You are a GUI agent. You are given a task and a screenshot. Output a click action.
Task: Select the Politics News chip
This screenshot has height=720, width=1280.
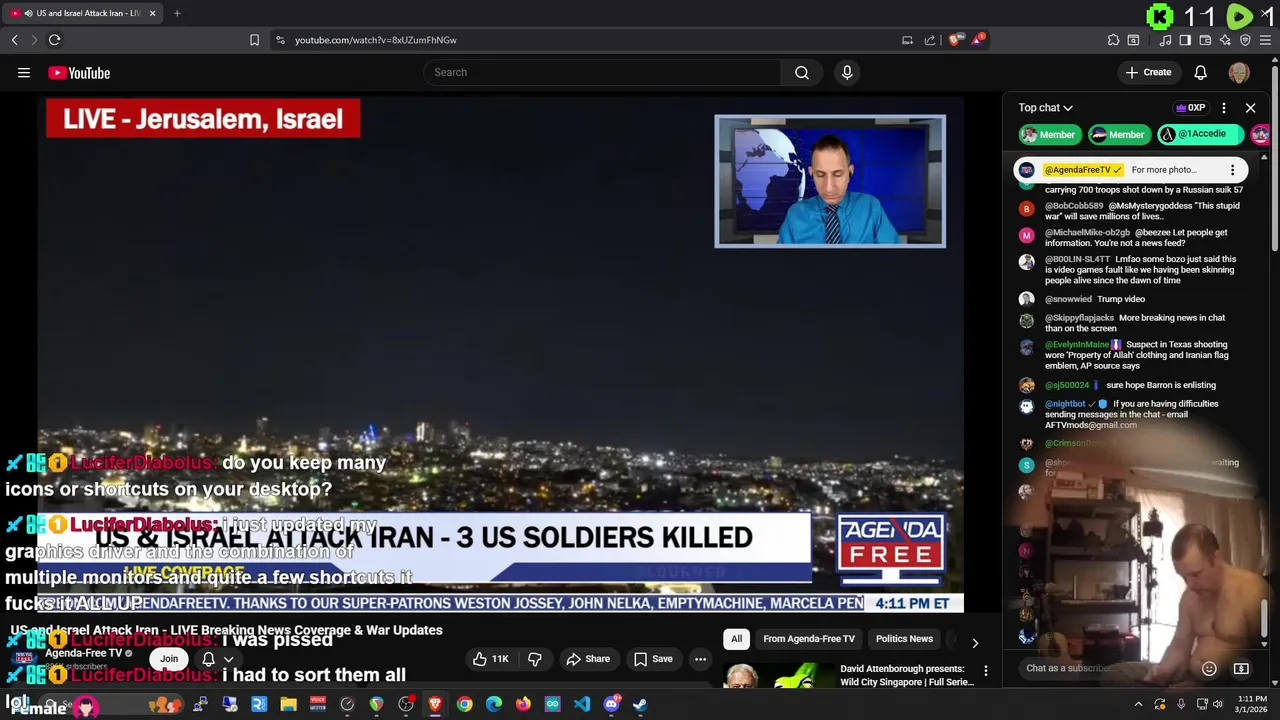[x=904, y=639]
